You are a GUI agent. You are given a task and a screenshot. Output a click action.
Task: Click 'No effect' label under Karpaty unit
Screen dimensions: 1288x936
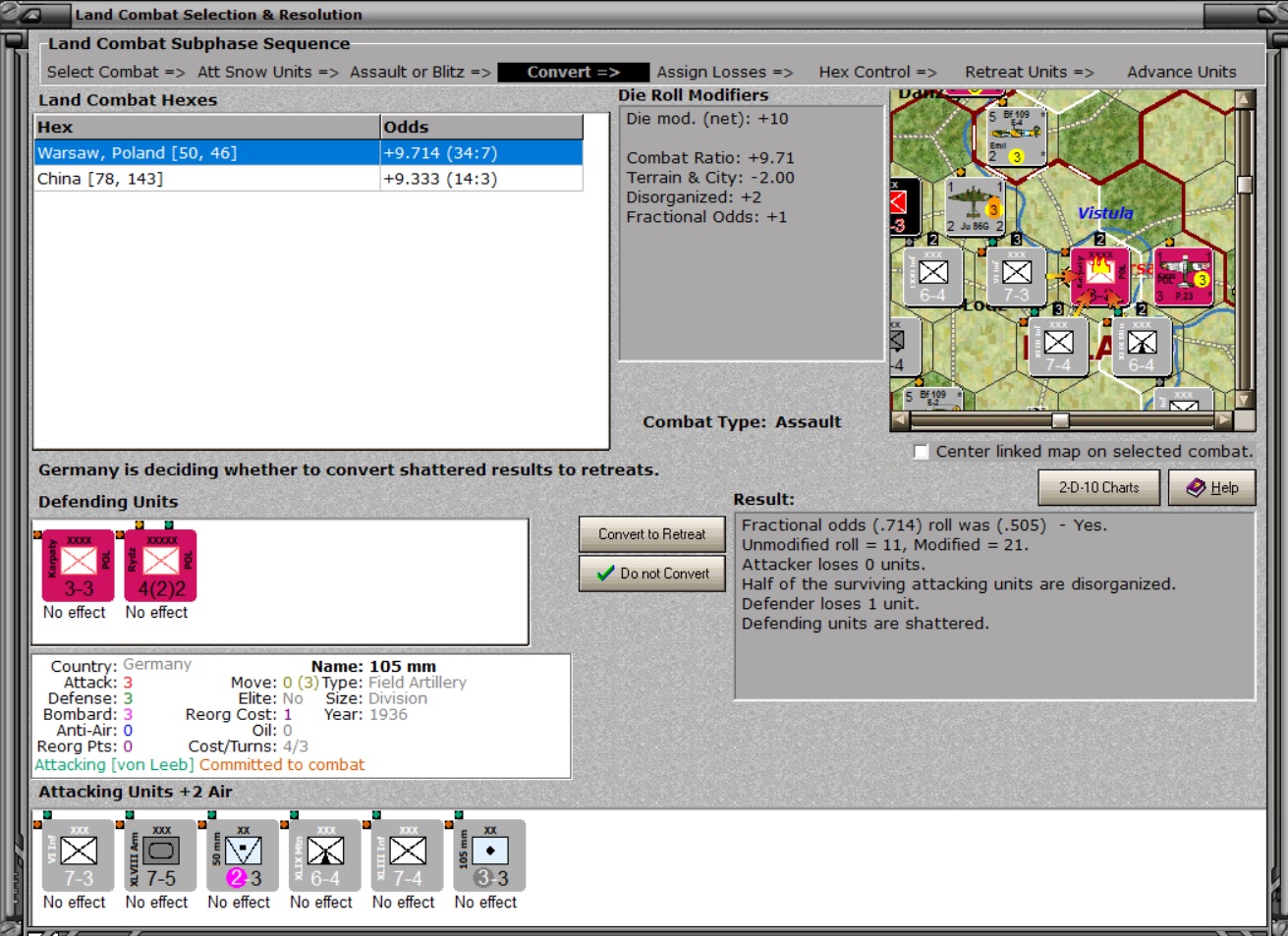[x=74, y=612]
